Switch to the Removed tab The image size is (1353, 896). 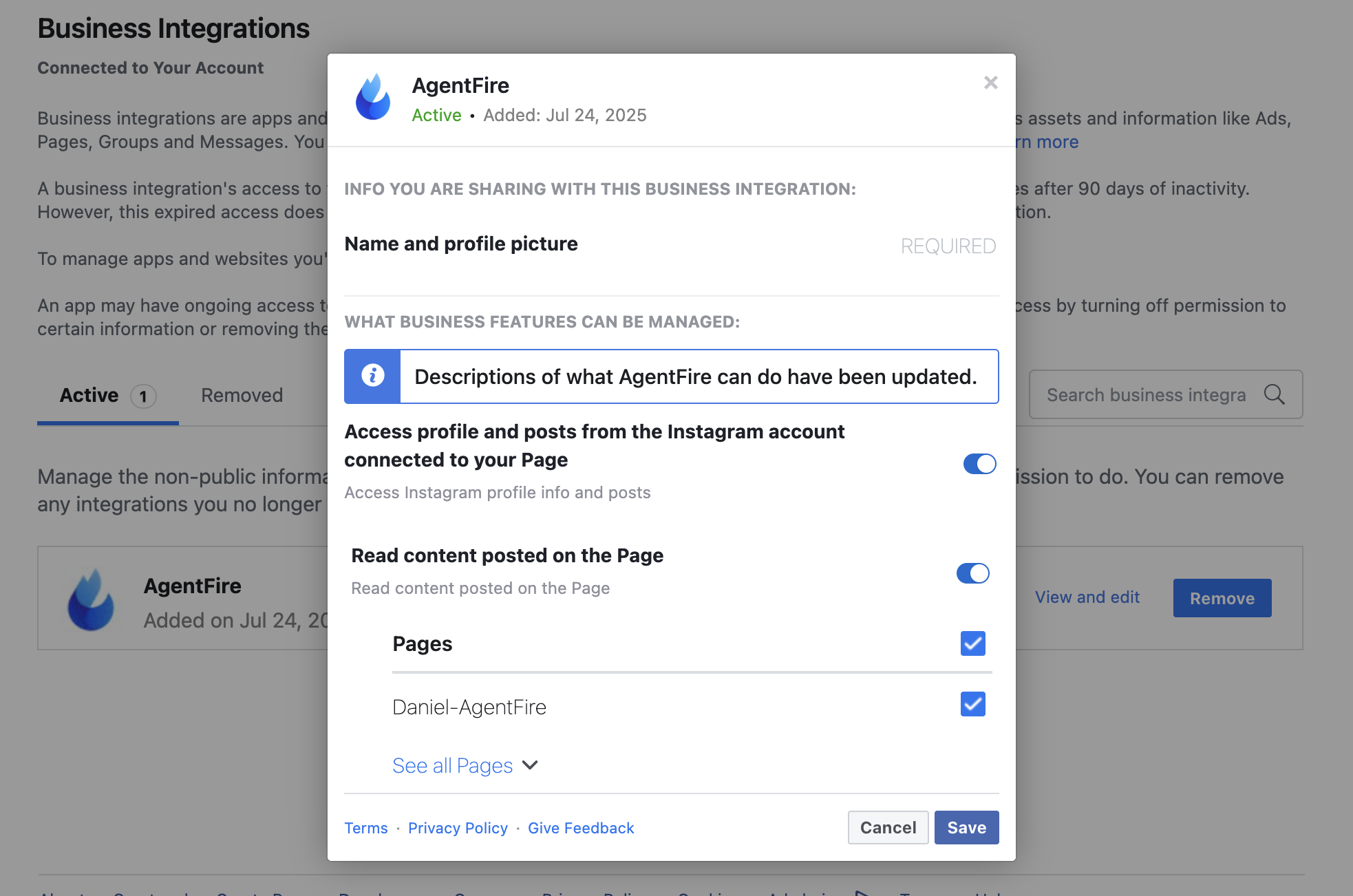(242, 395)
